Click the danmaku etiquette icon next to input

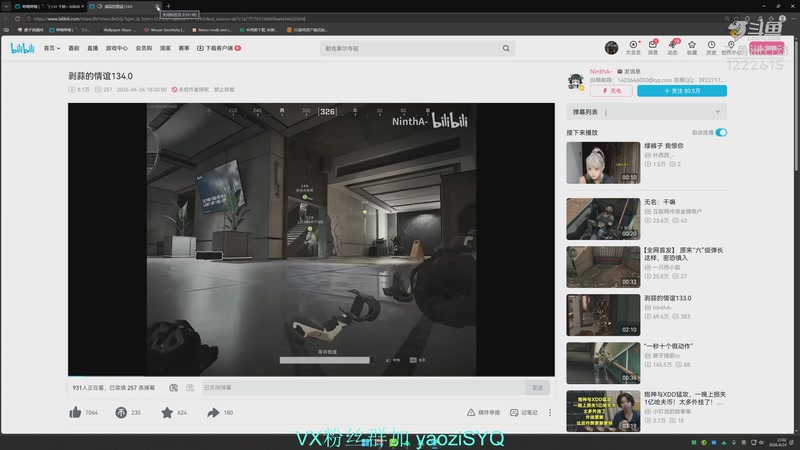click(190, 388)
